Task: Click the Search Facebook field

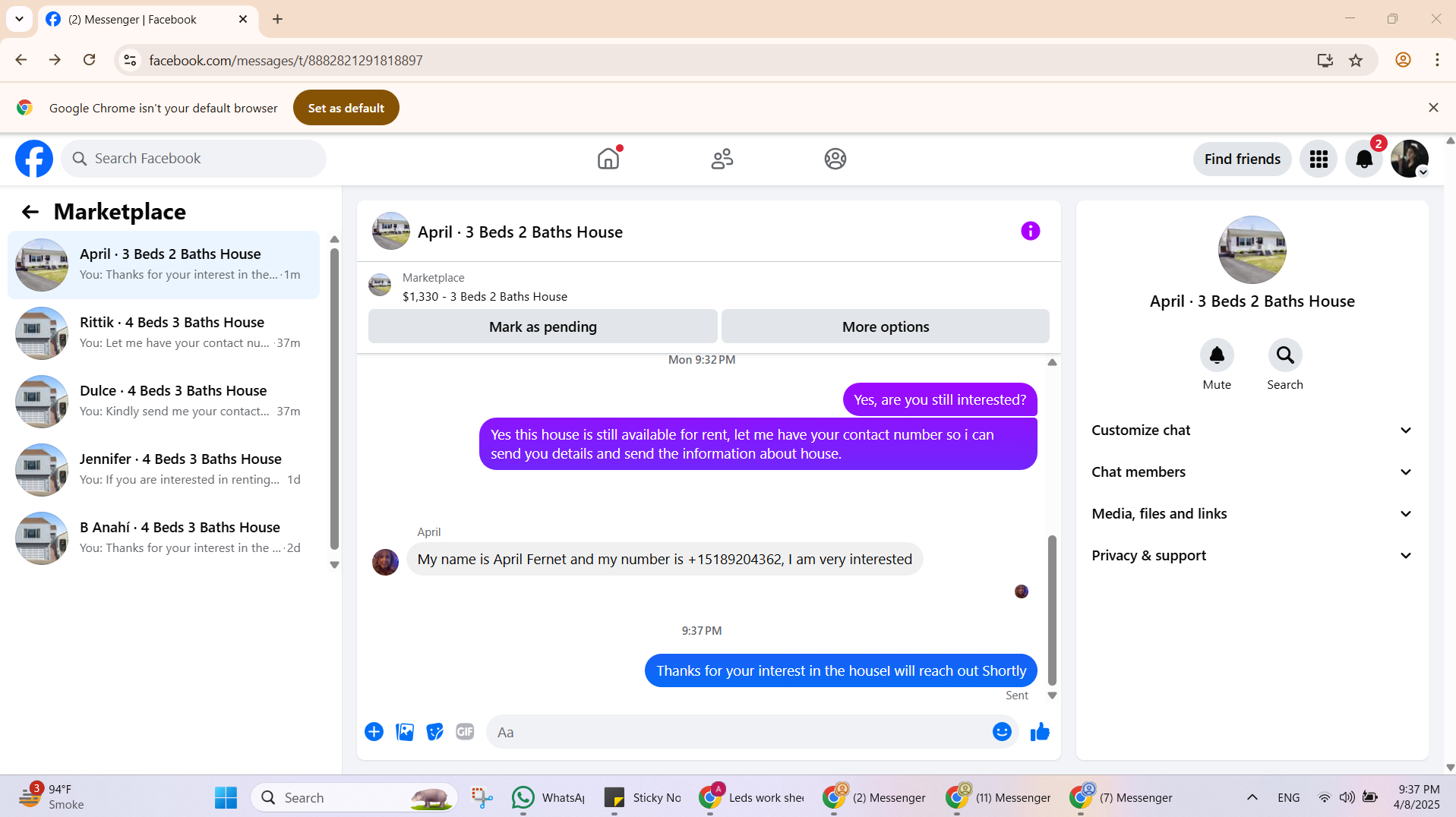Action: coord(194,159)
